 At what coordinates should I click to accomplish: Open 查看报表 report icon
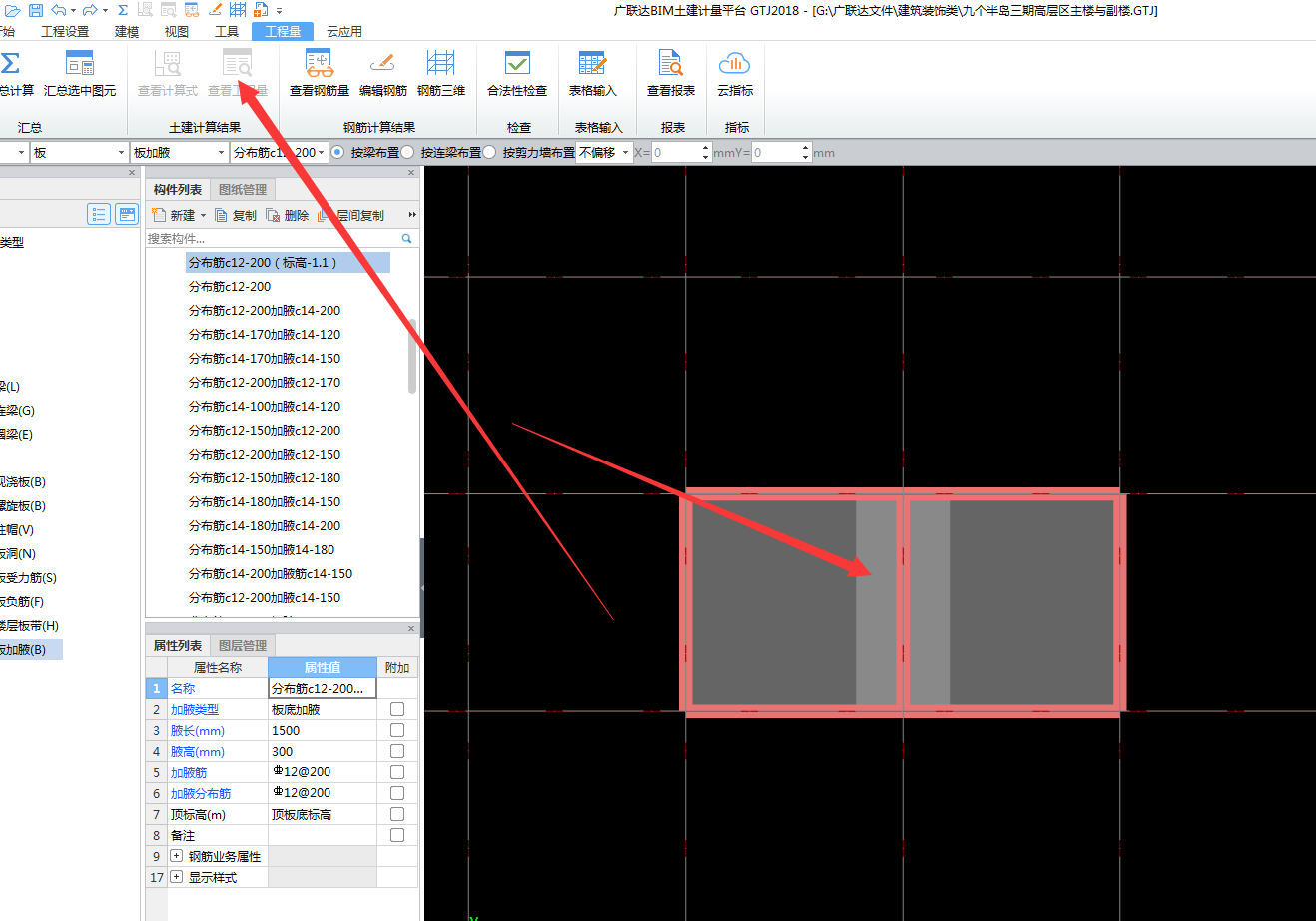coord(671,64)
